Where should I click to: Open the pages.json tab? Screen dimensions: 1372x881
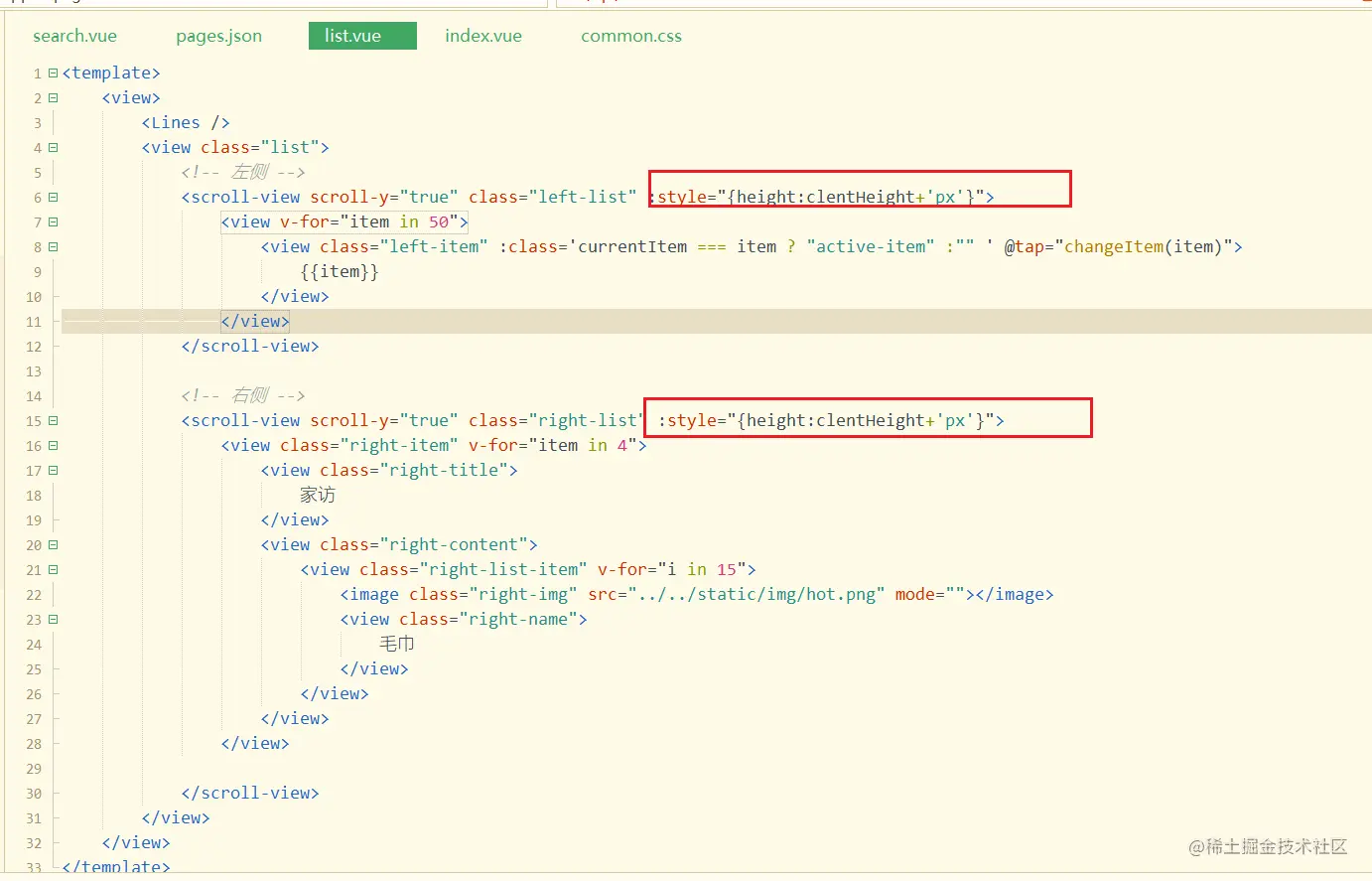218,36
